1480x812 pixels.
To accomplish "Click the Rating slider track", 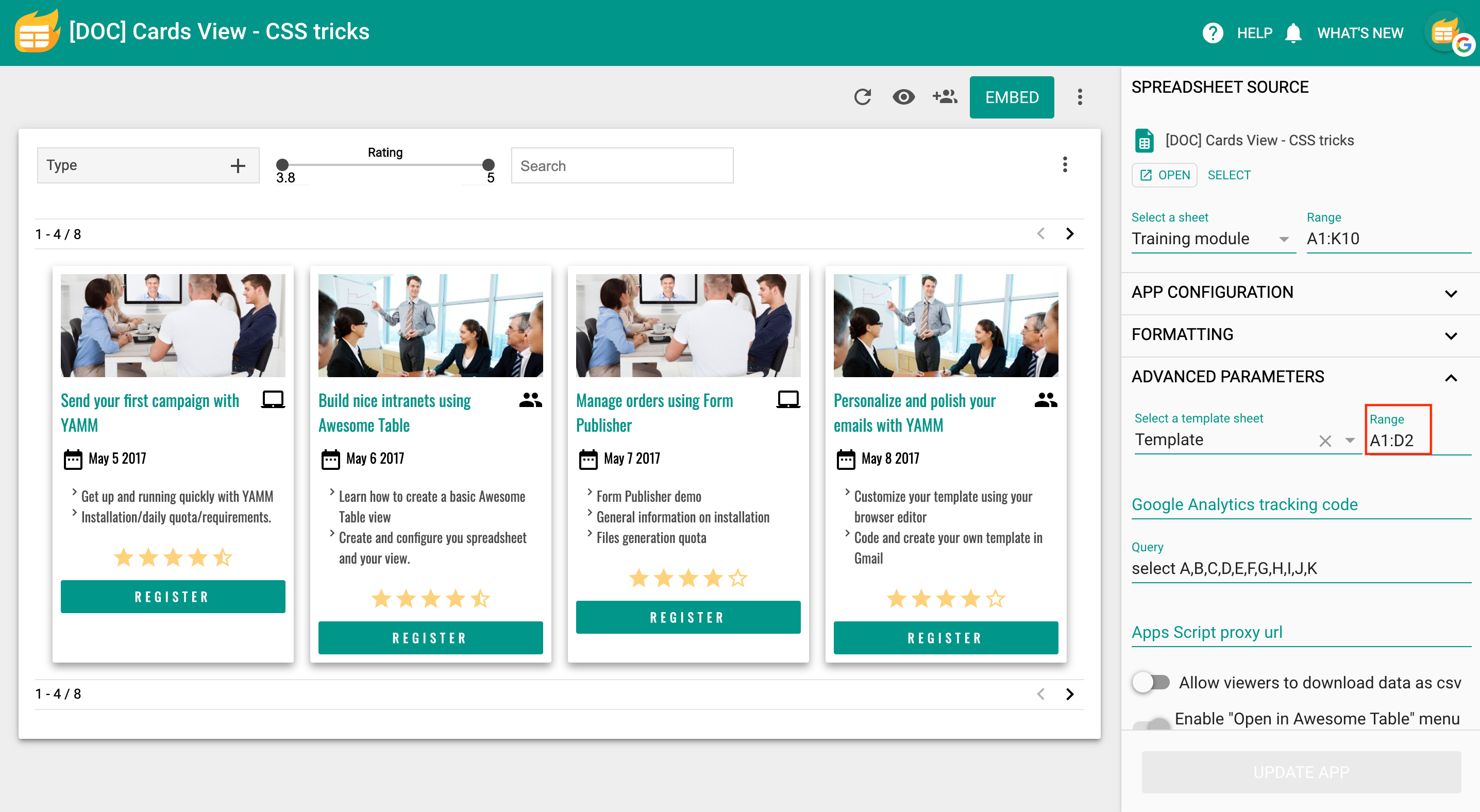I will 385,165.
